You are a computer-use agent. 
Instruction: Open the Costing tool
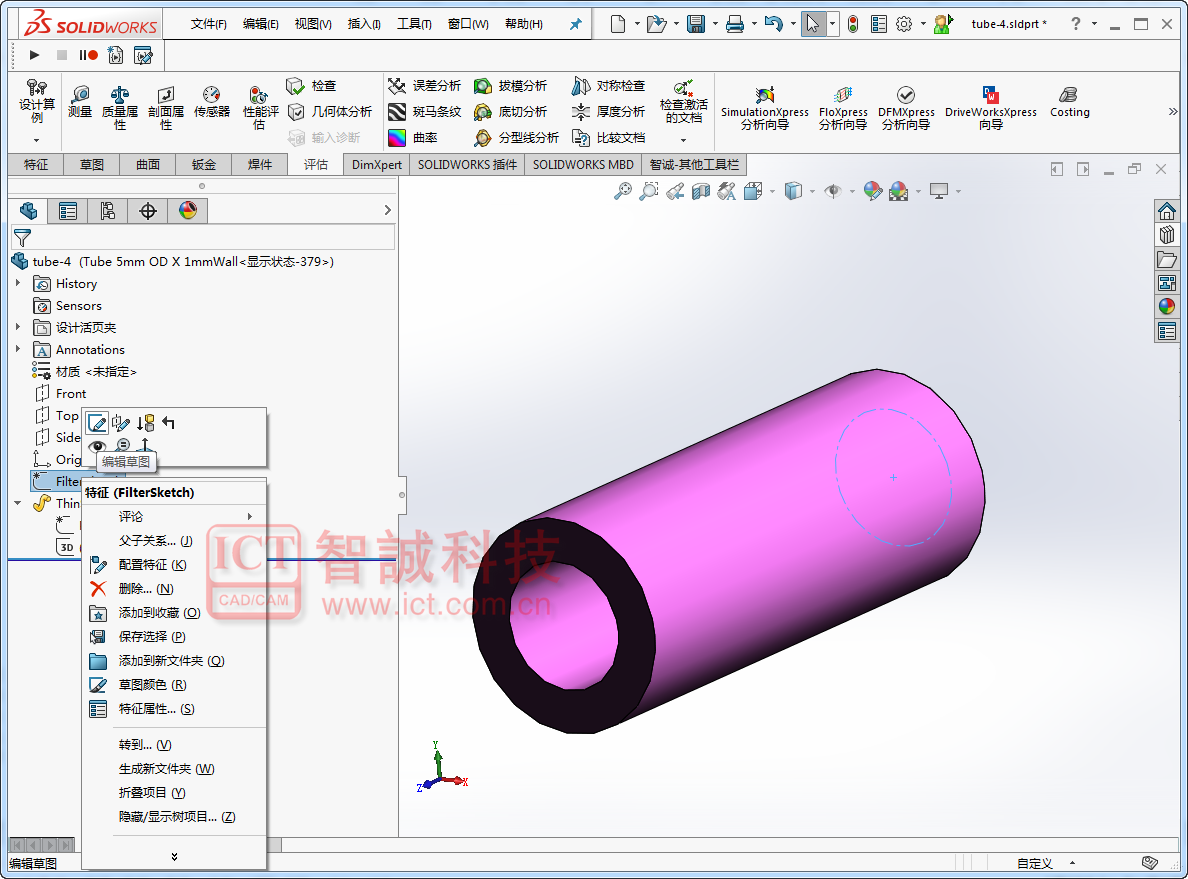click(1069, 102)
